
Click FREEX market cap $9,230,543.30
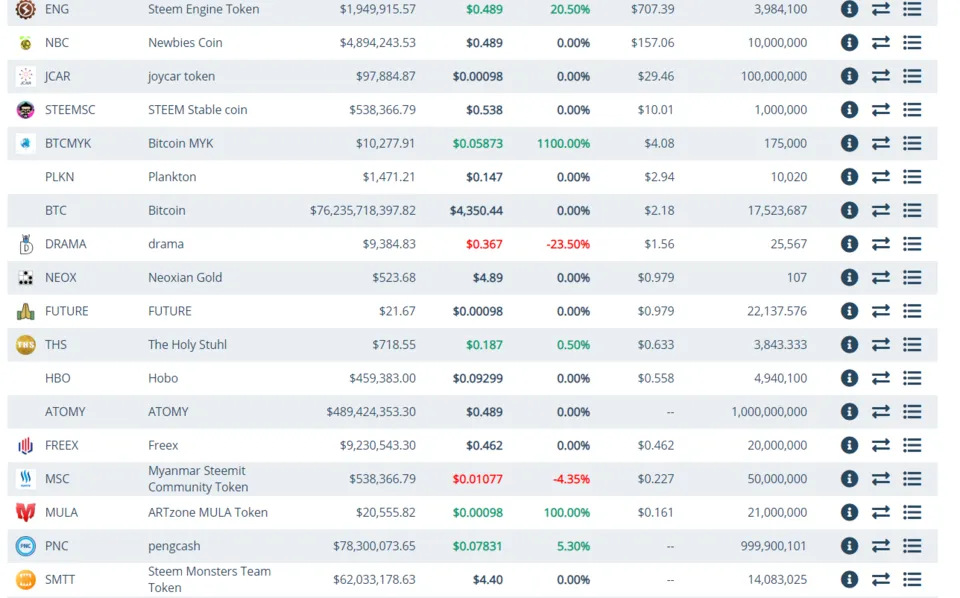[378, 446]
